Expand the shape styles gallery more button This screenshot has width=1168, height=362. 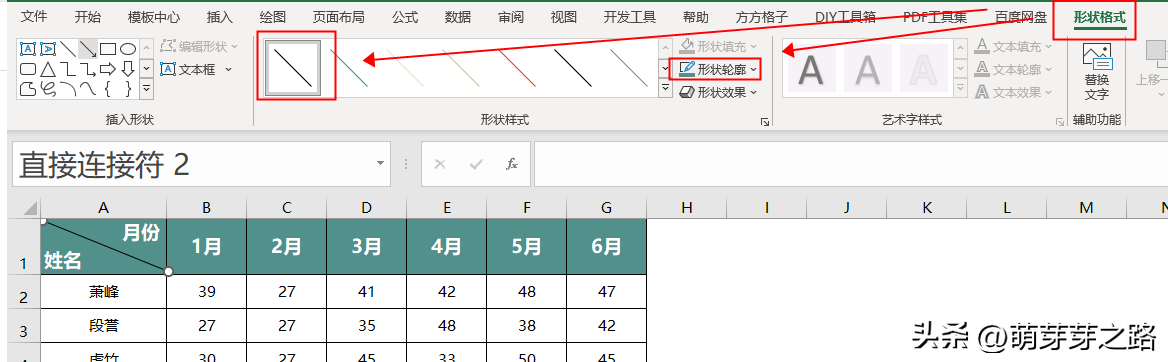pyautogui.click(x=666, y=89)
